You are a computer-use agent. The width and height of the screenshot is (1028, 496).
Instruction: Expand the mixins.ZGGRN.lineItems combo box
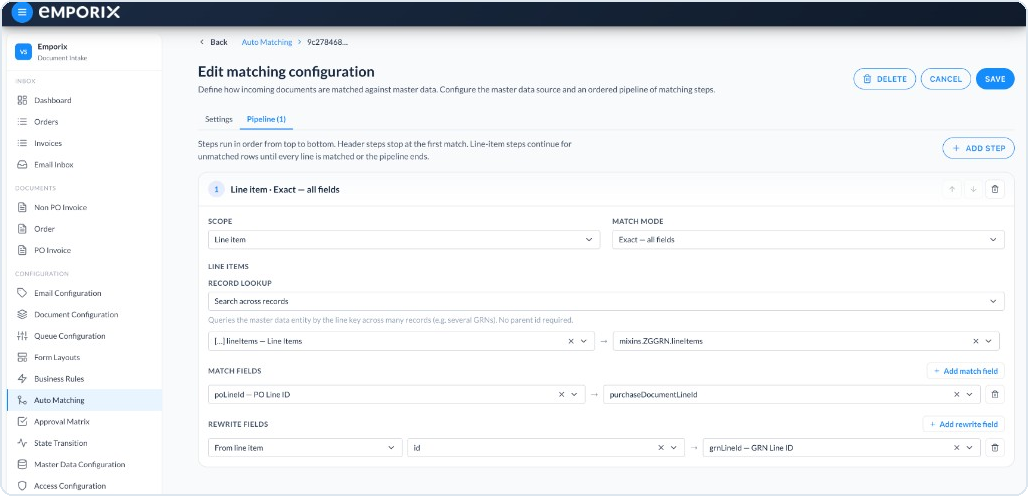[989, 341]
